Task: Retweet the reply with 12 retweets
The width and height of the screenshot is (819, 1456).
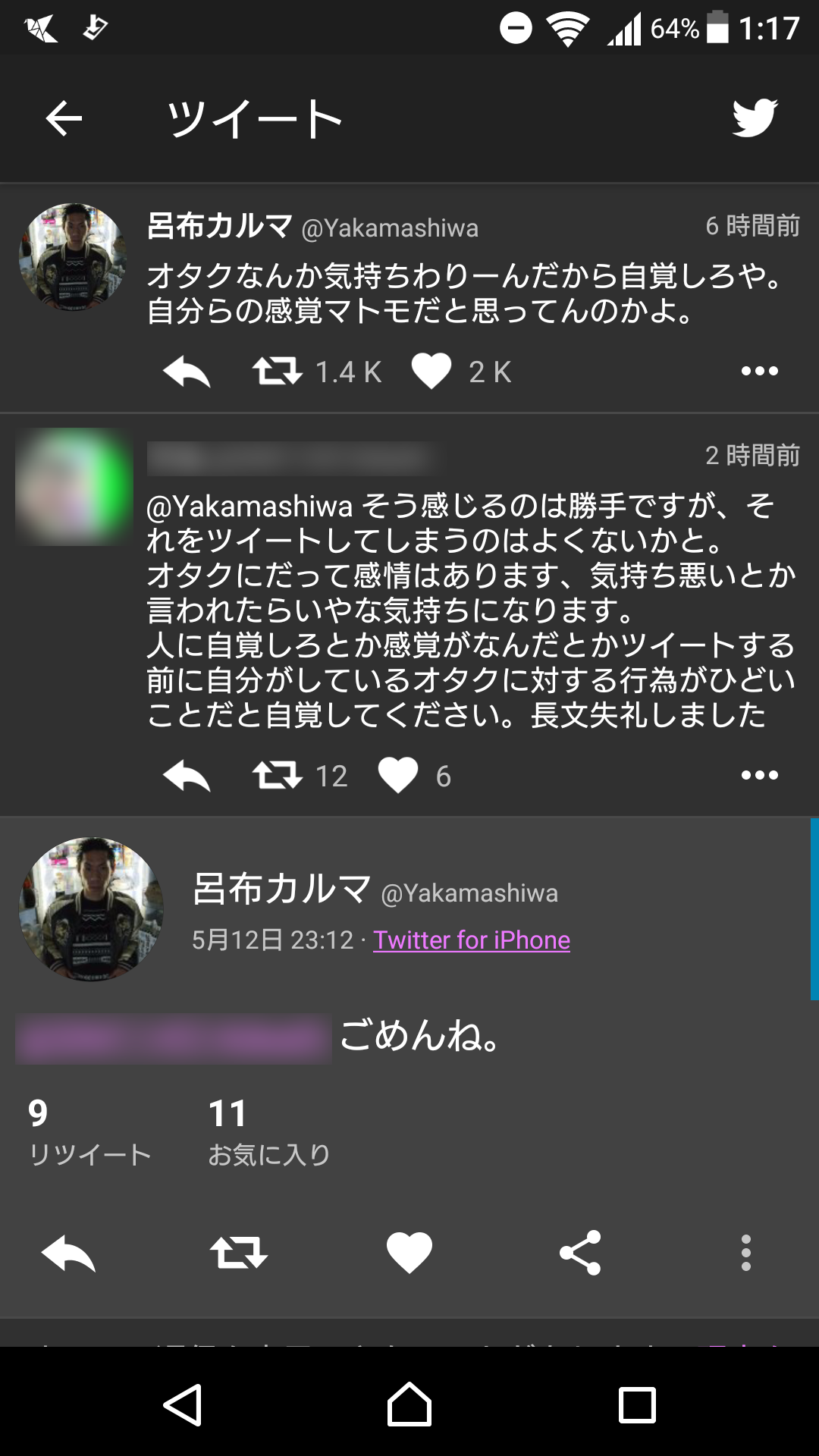Action: [278, 776]
